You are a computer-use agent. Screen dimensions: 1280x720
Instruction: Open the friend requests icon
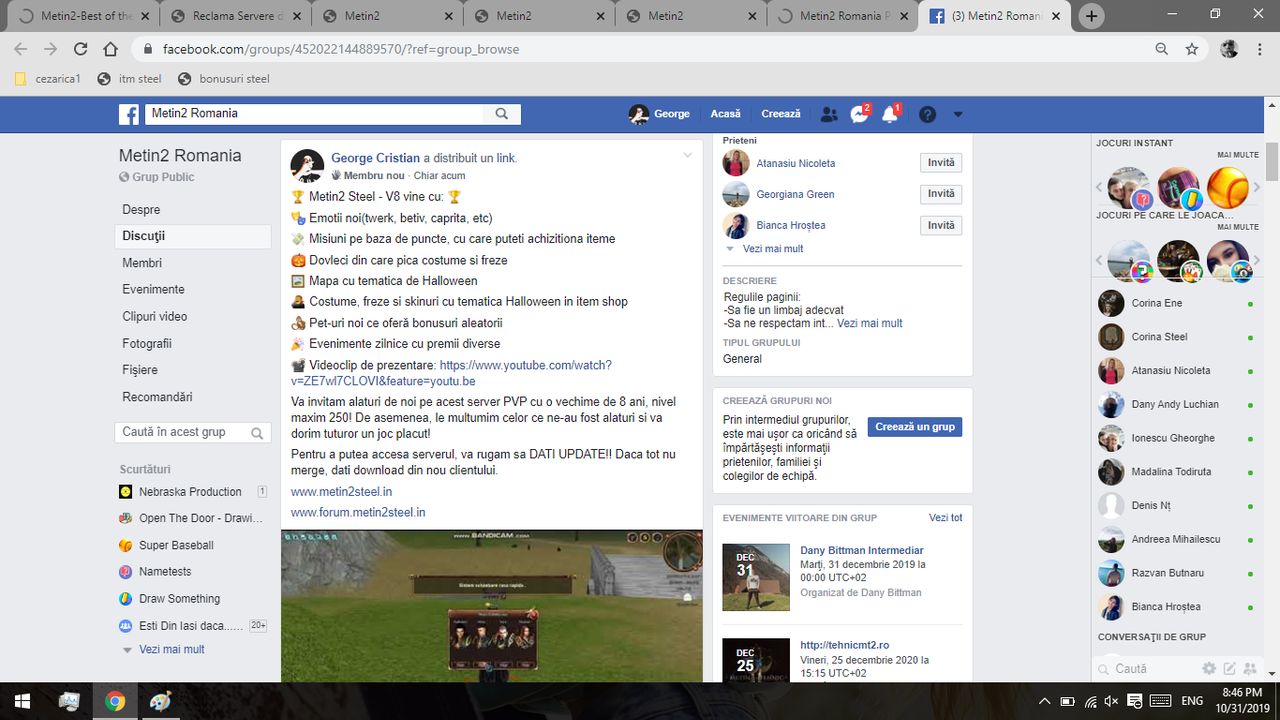(828, 114)
